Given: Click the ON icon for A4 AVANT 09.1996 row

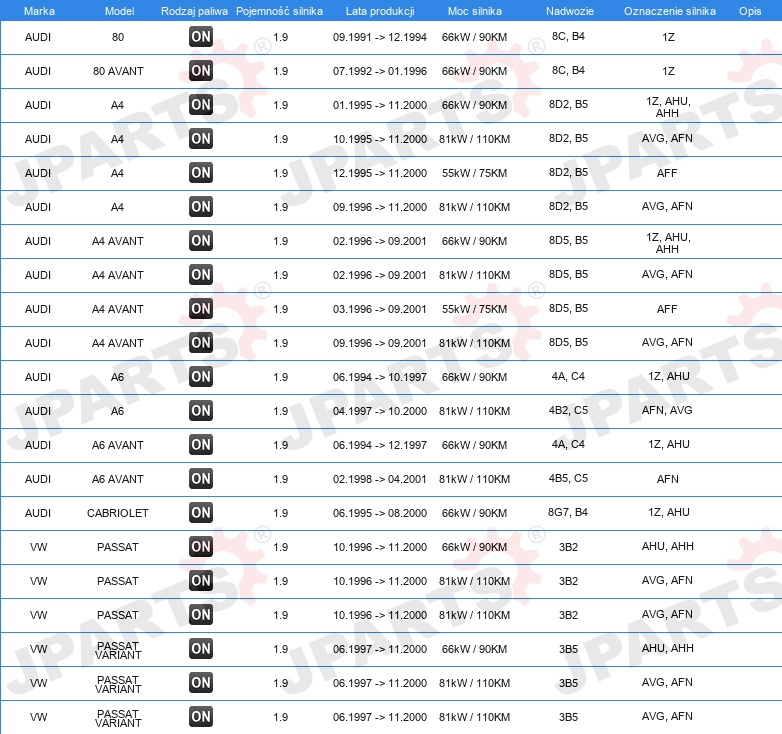Looking at the screenshot, I should tap(201, 343).
